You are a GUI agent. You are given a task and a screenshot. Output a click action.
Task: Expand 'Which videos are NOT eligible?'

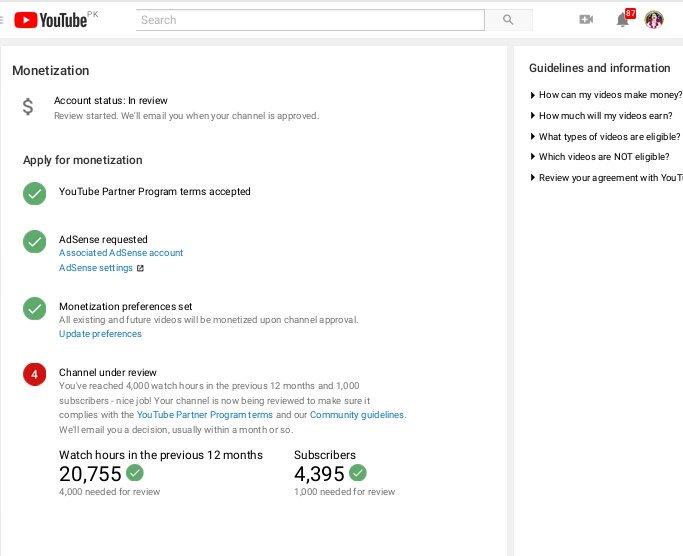(600, 157)
